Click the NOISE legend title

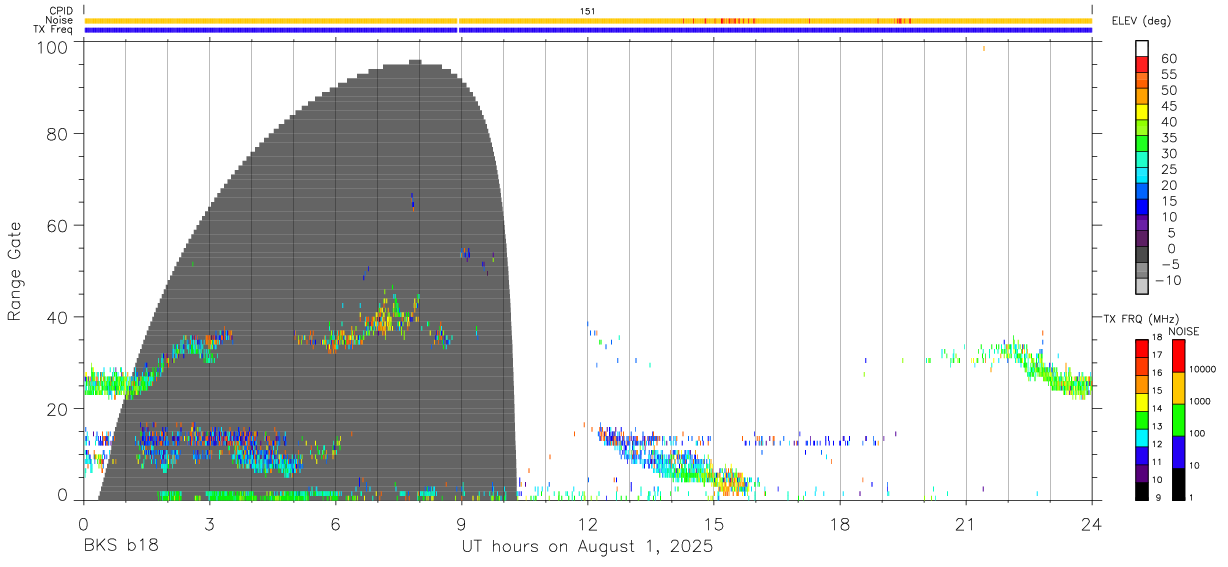[x=1183, y=331]
